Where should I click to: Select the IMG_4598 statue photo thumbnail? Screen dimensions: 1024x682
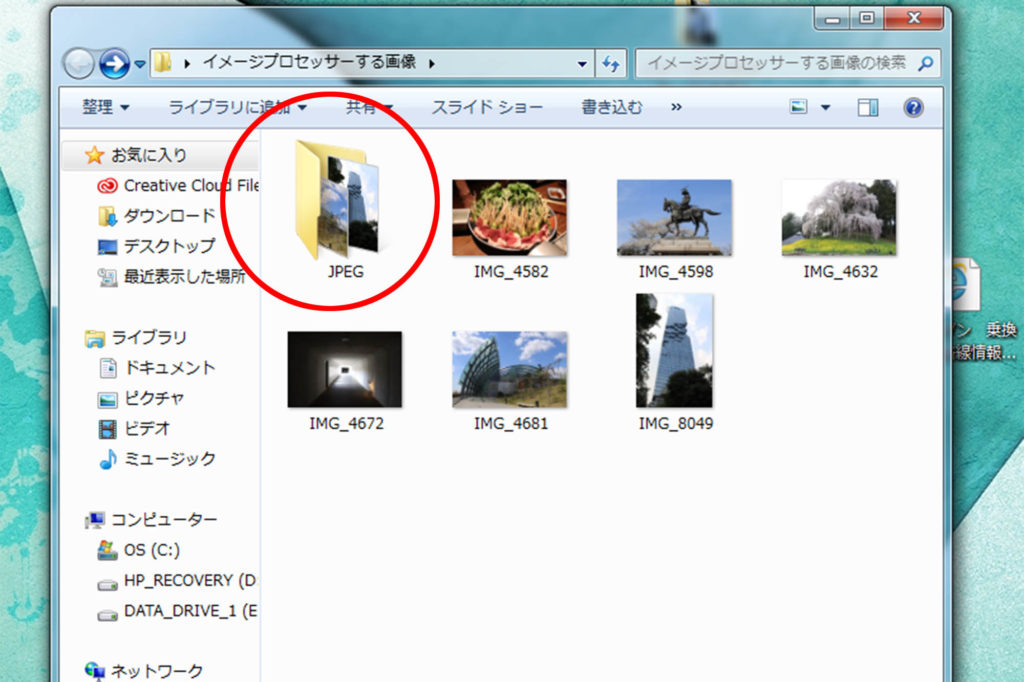[x=675, y=218]
